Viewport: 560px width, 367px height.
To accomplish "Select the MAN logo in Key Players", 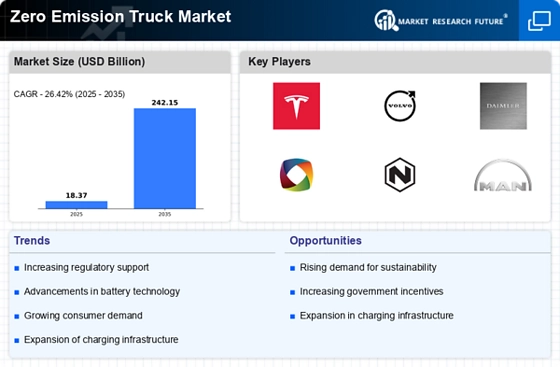I will click(x=503, y=175).
